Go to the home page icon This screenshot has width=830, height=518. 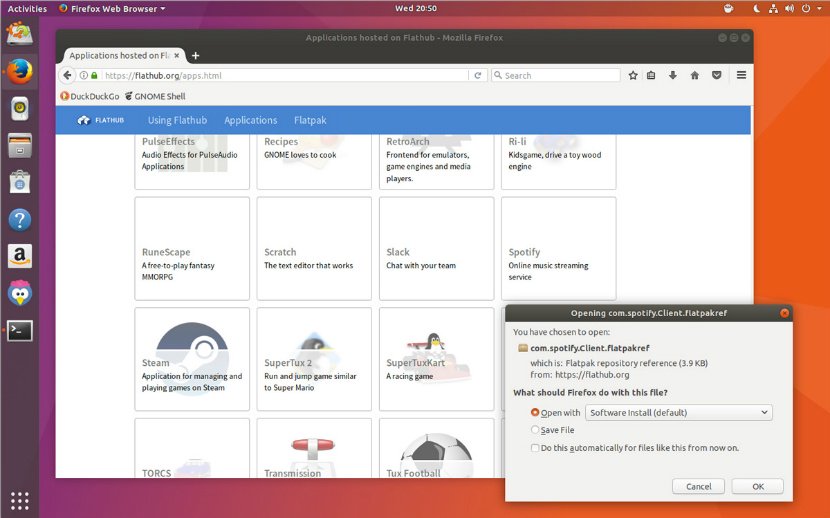click(694, 75)
